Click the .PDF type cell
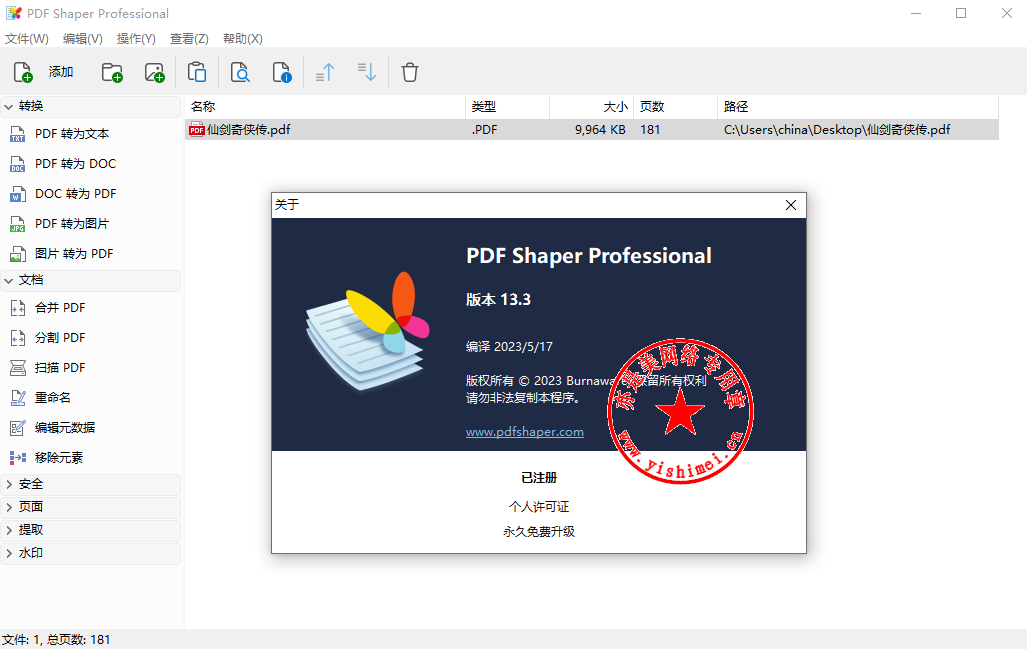 485,130
